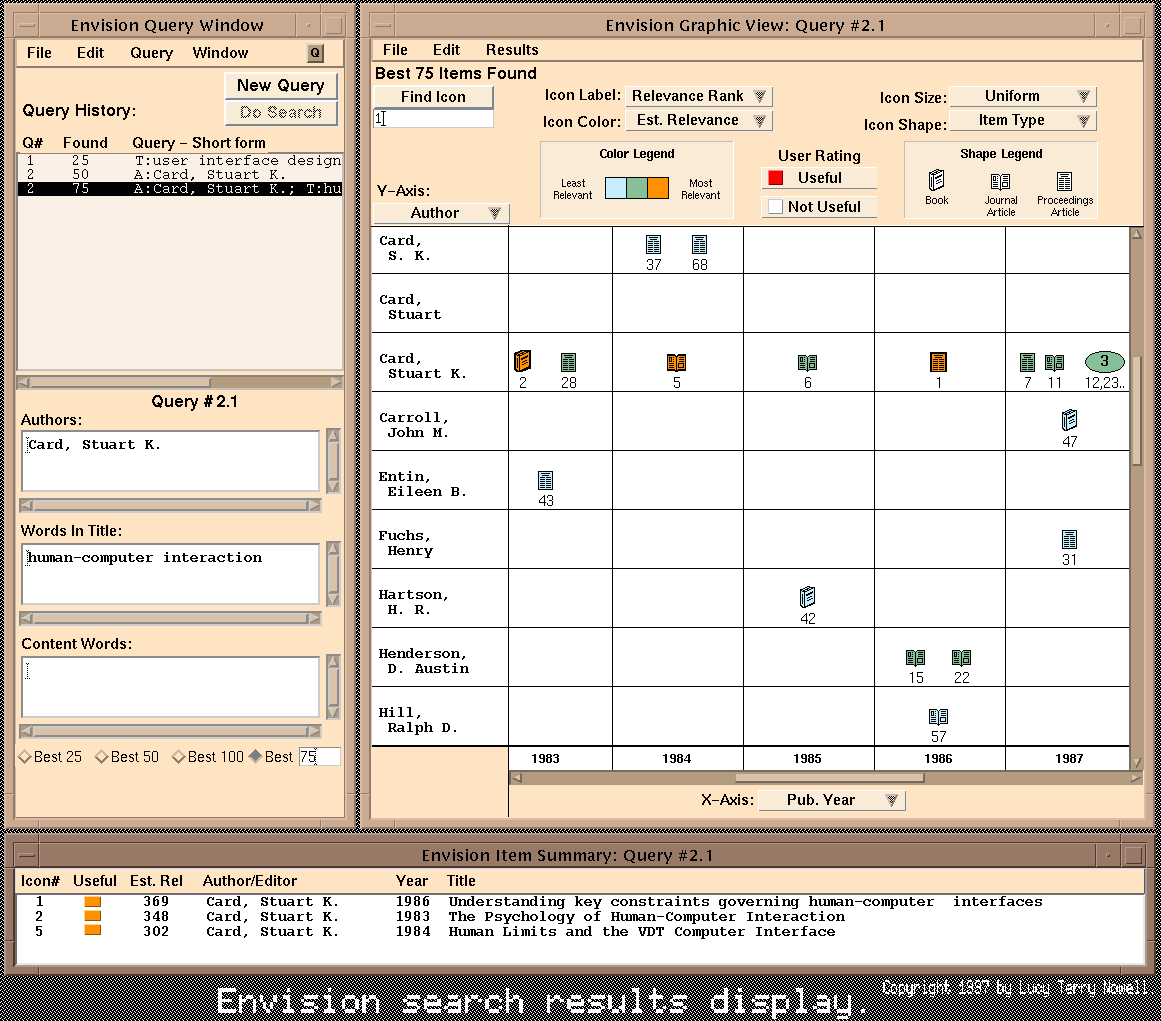
Task: Click the Find Icon button
Action: tap(433, 97)
